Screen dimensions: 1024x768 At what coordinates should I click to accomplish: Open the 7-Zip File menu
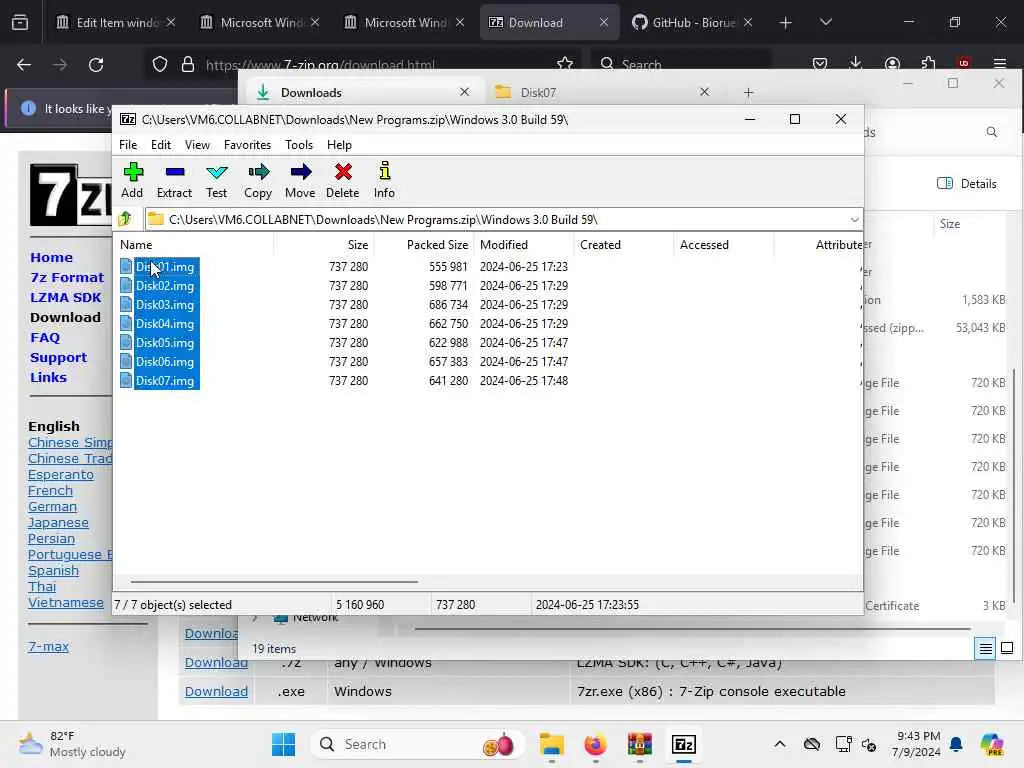click(x=128, y=145)
